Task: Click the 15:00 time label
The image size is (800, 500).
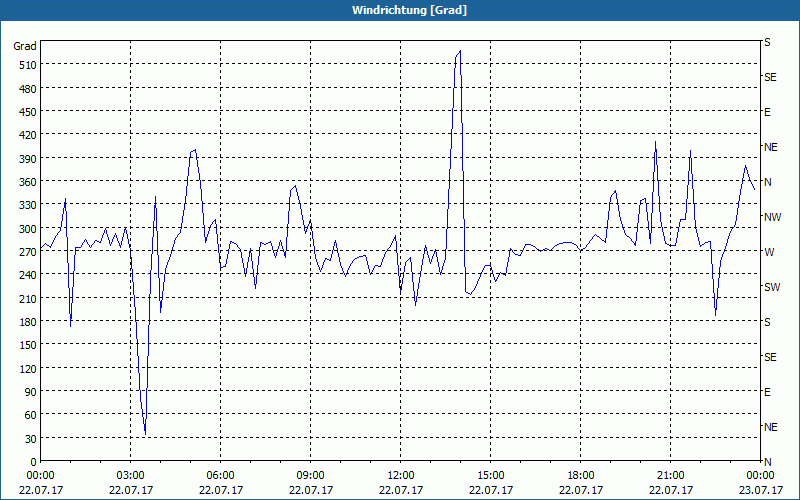Action: [x=490, y=476]
